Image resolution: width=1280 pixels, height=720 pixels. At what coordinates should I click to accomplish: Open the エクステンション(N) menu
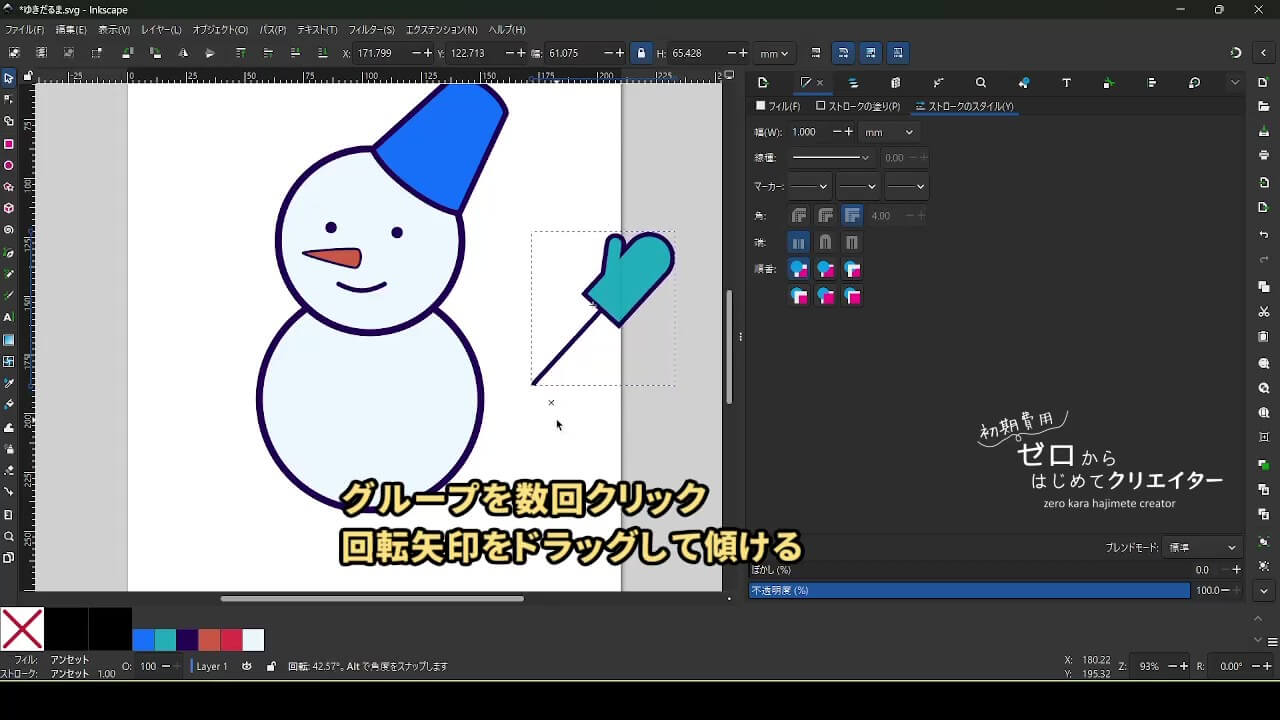[x=441, y=30]
